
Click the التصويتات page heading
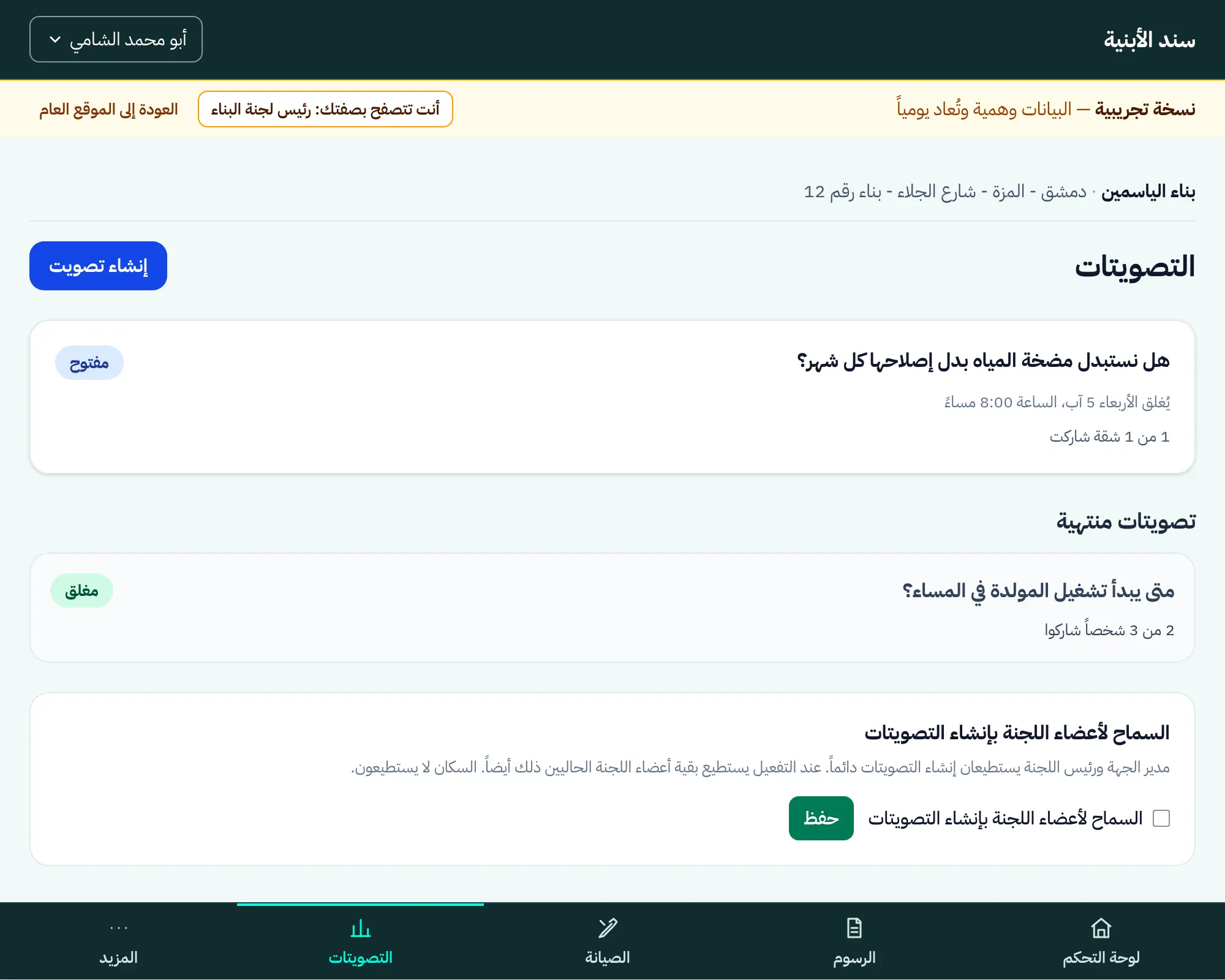[x=1135, y=266]
